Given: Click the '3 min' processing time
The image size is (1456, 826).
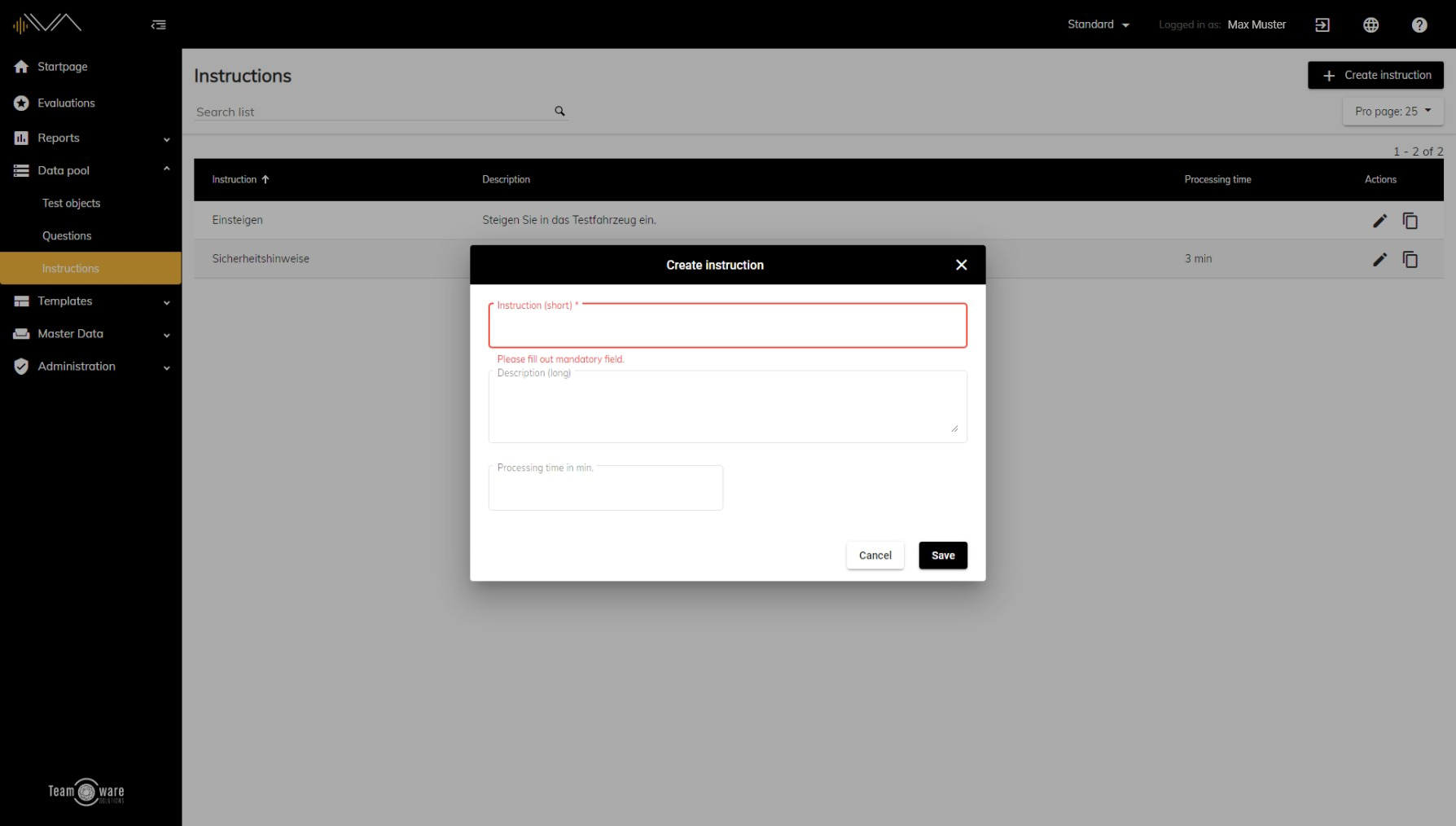Looking at the screenshot, I should coord(1198,258).
